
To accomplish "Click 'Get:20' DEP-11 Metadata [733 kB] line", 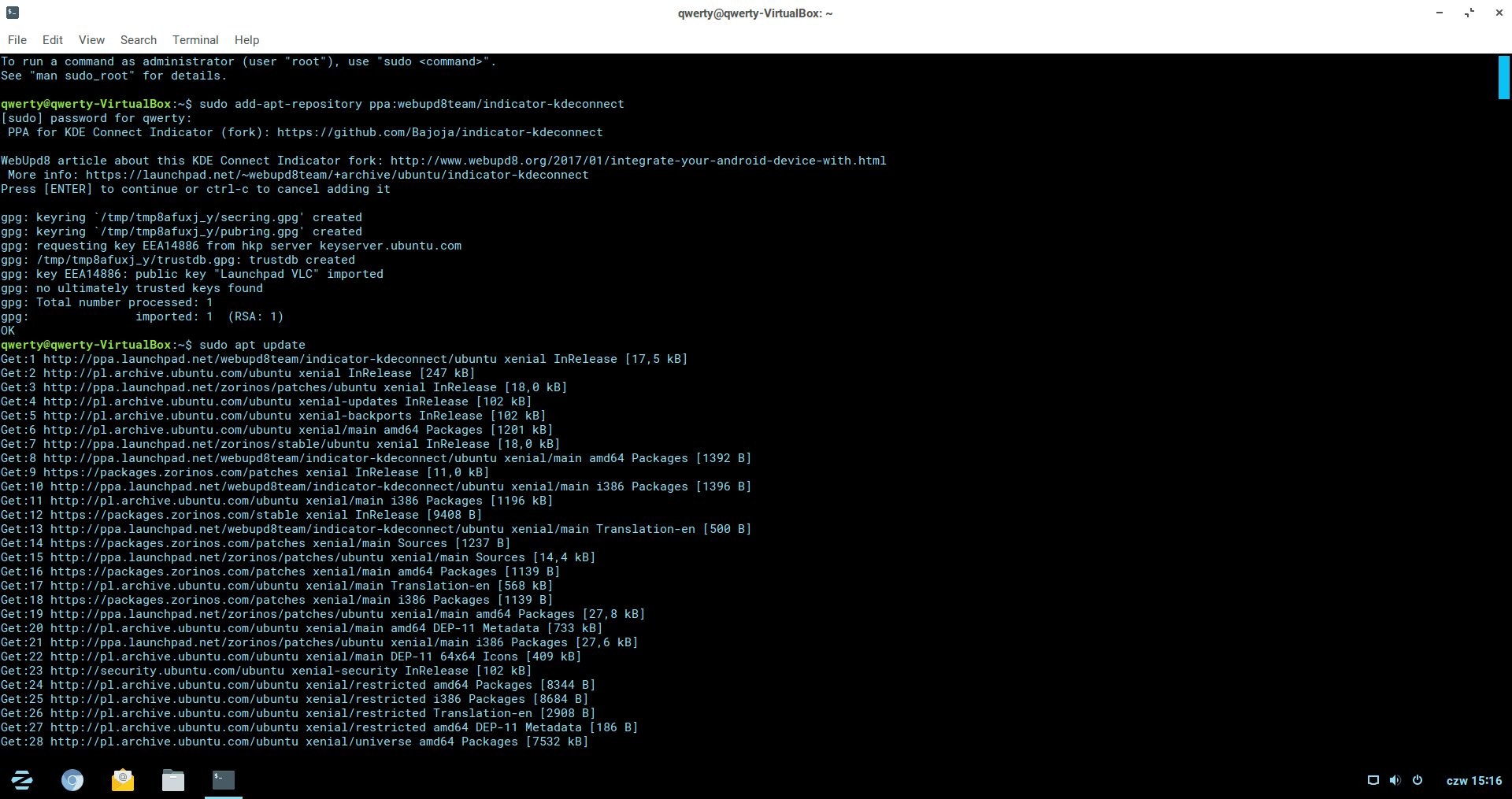I will tap(302, 628).
